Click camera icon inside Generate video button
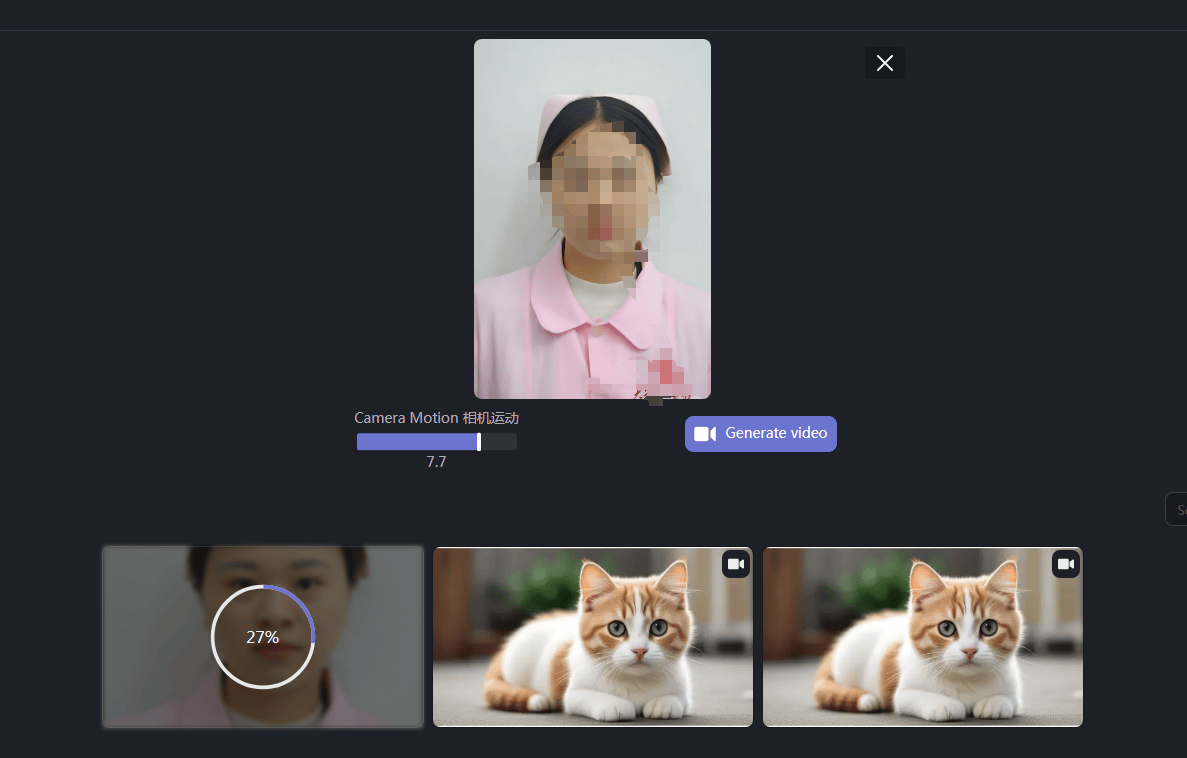Image resolution: width=1187 pixels, height=758 pixels. point(705,434)
